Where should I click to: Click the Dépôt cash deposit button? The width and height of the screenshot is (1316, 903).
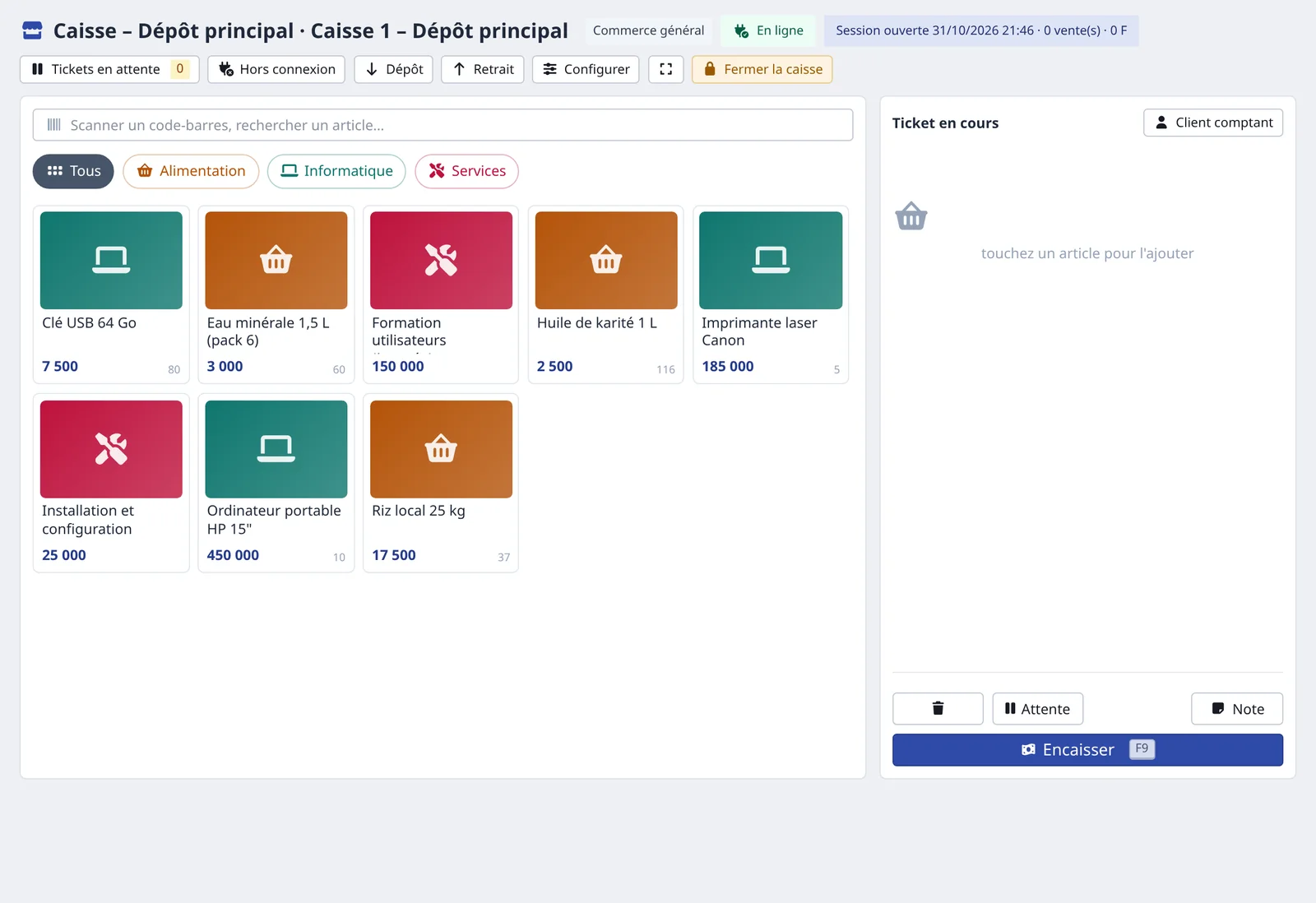click(x=394, y=69)
